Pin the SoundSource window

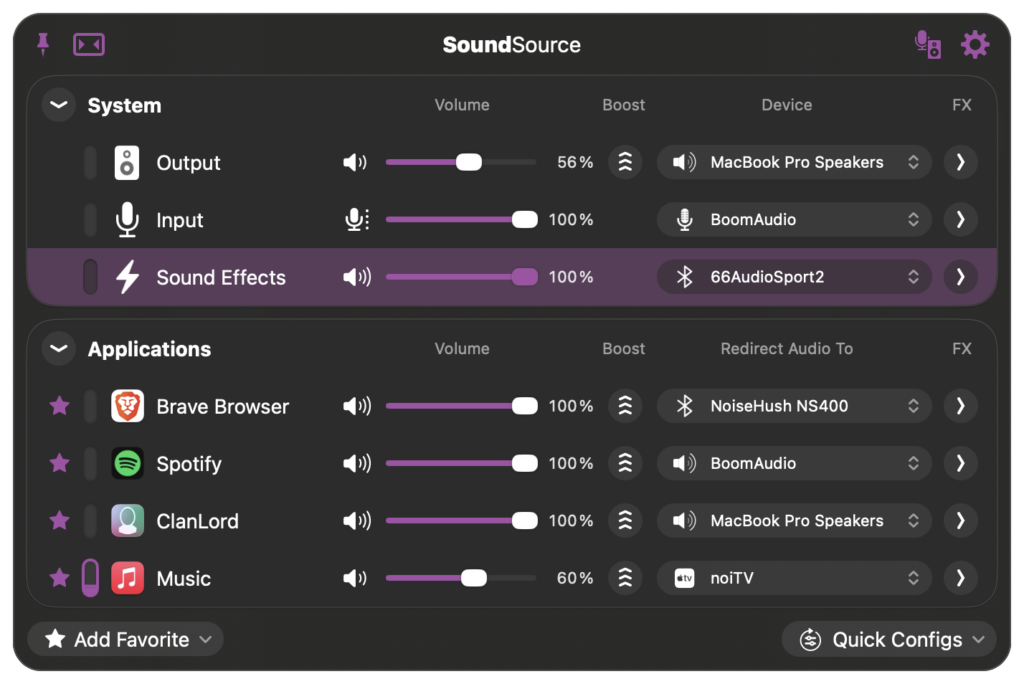tap(43, 44)
